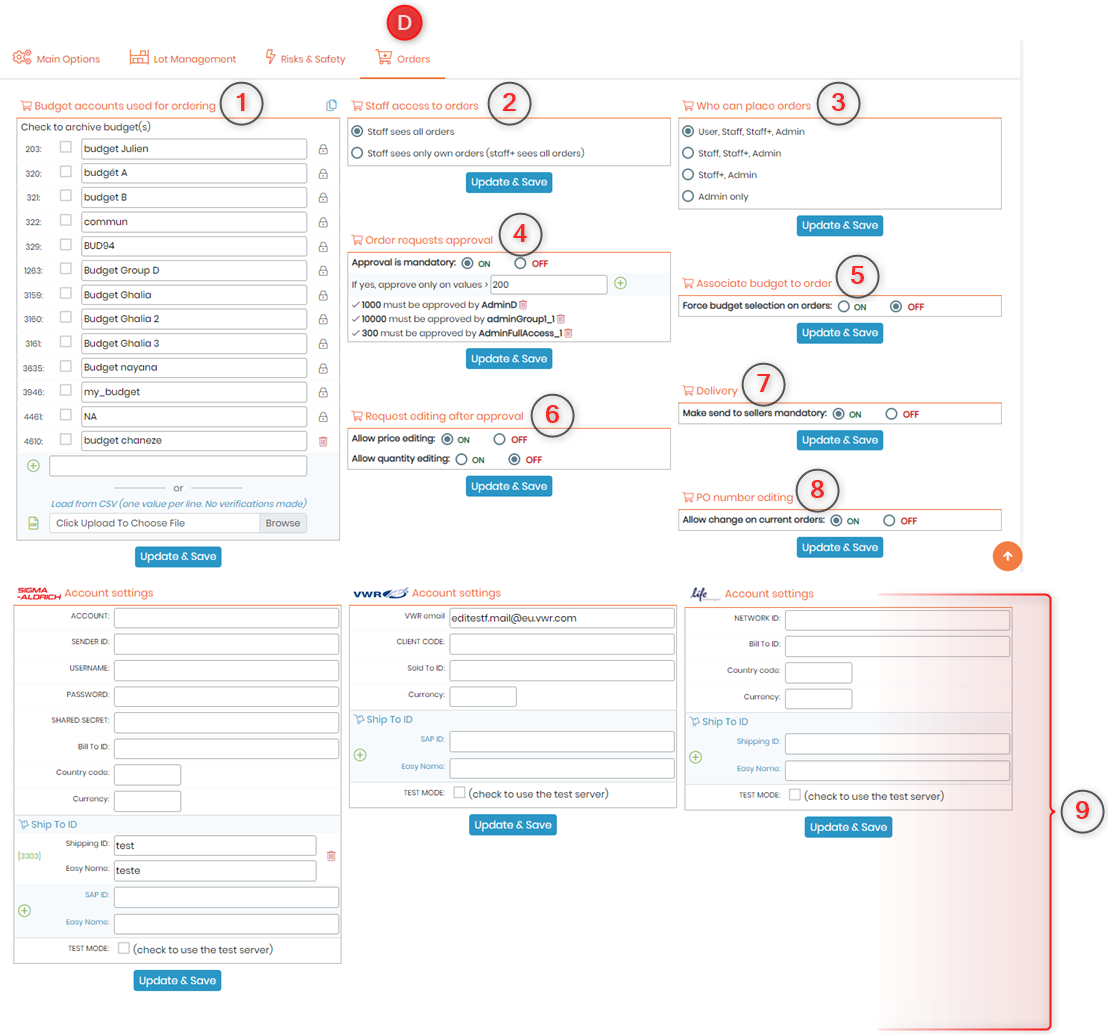The image size is (1108, 1034).
Task: Click lock icon for commun budget
Action: point(323,222)
